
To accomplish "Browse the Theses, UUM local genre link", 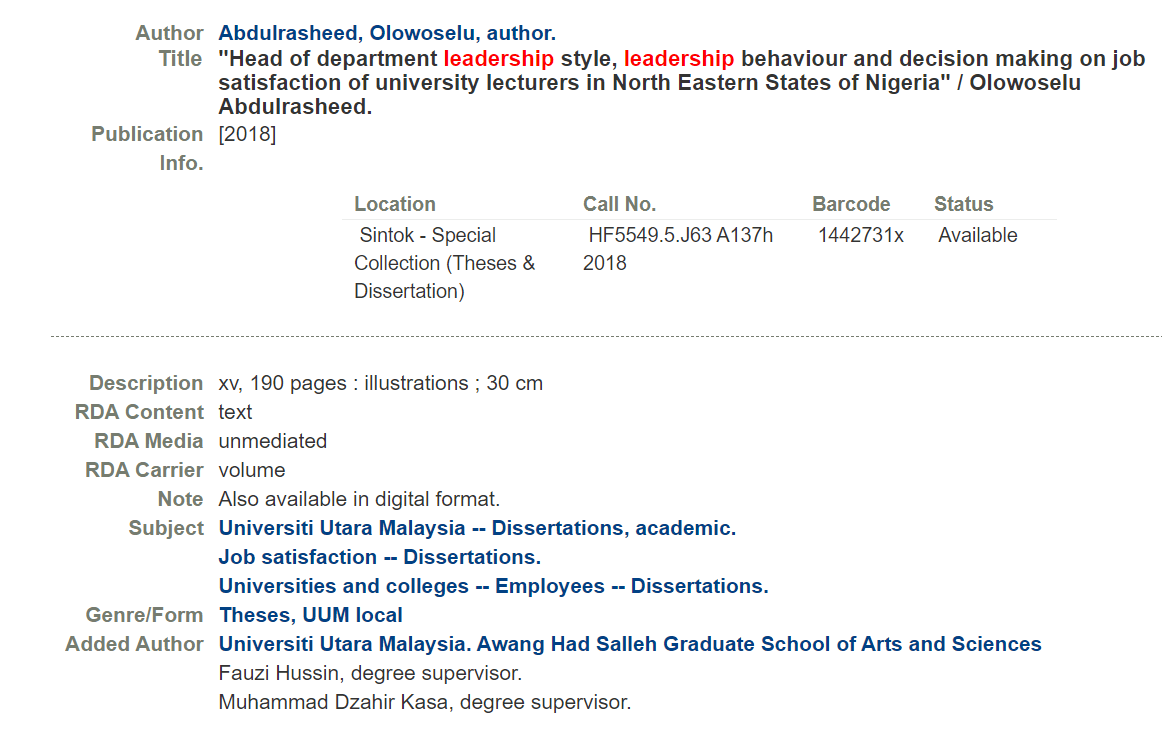I will [x=310, y=615].
